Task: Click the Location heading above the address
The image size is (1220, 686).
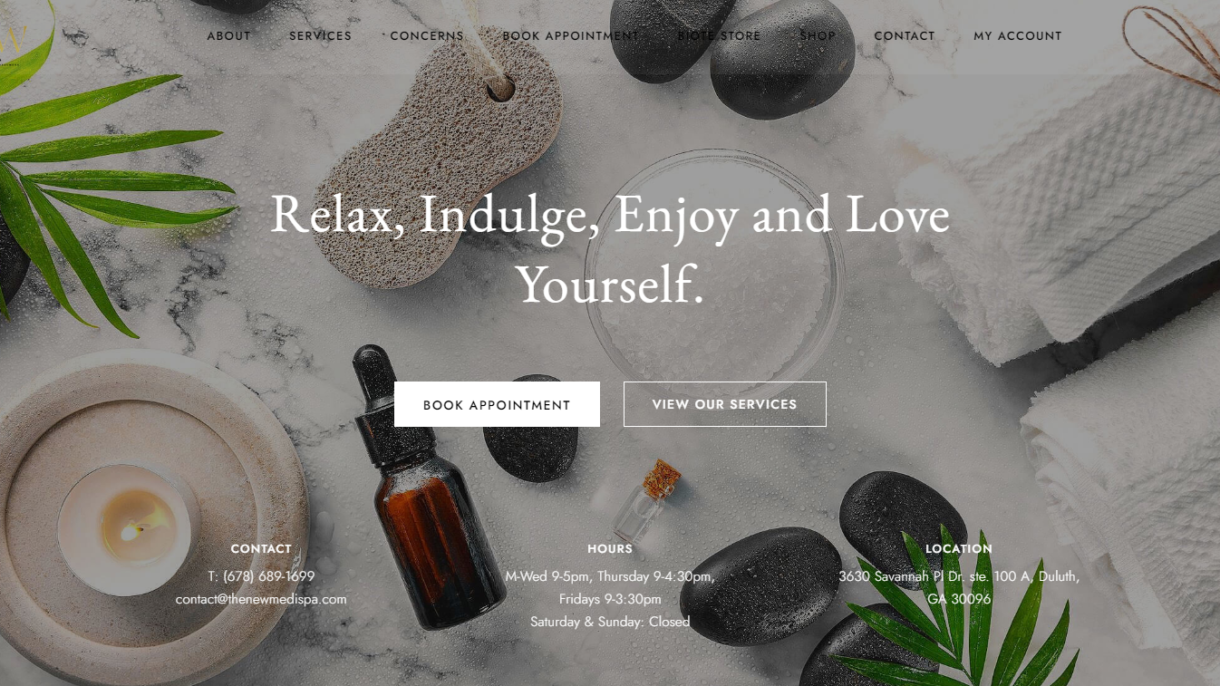Action: [959, 549]
